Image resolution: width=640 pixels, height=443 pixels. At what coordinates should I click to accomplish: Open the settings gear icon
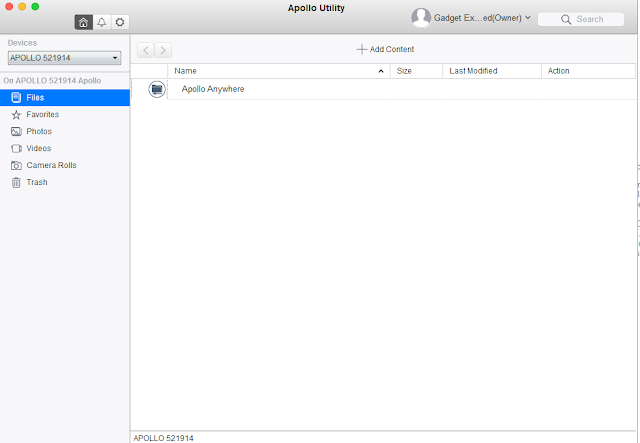coord(120,22)
